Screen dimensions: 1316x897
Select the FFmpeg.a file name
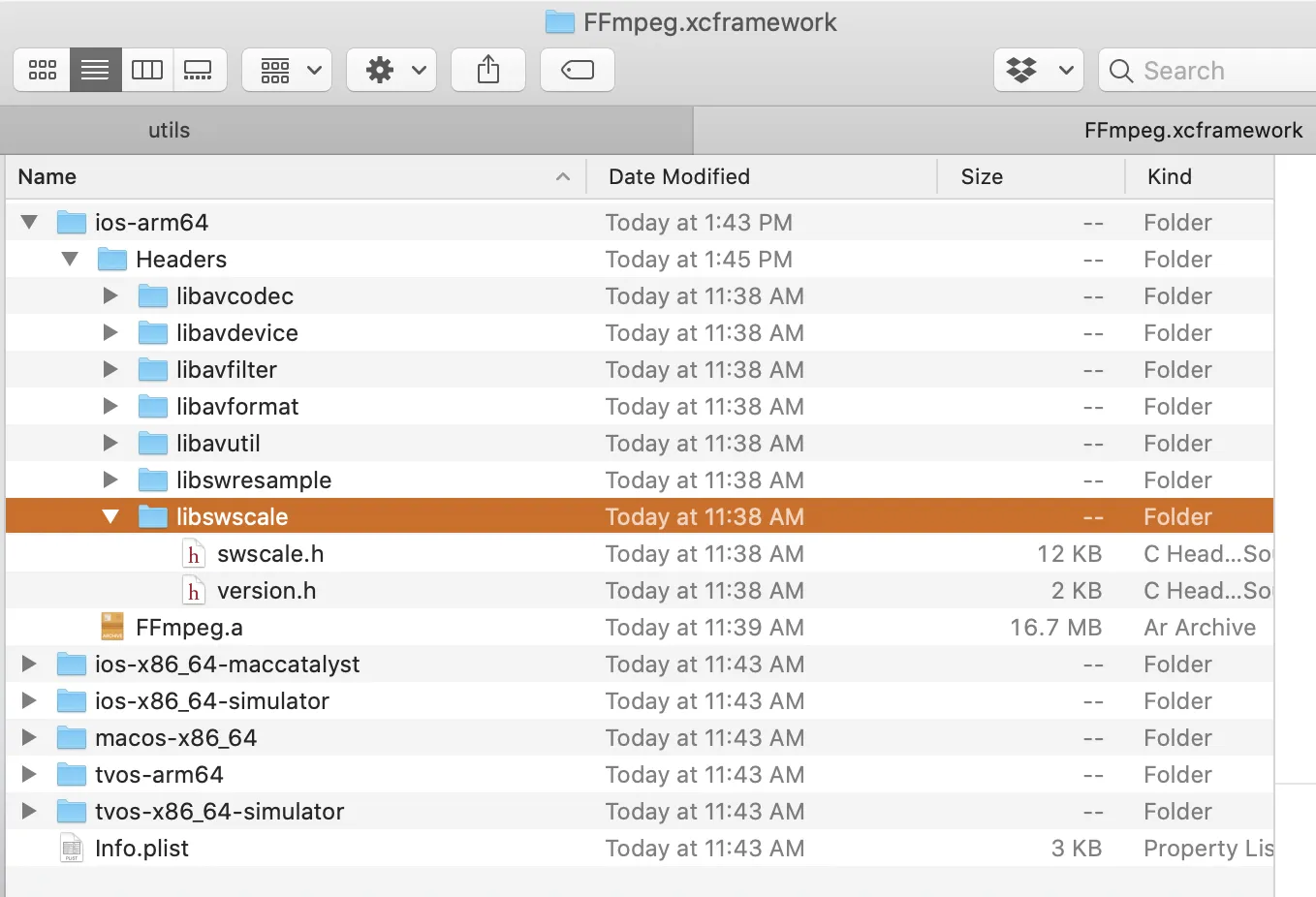[x=189, y=628]
